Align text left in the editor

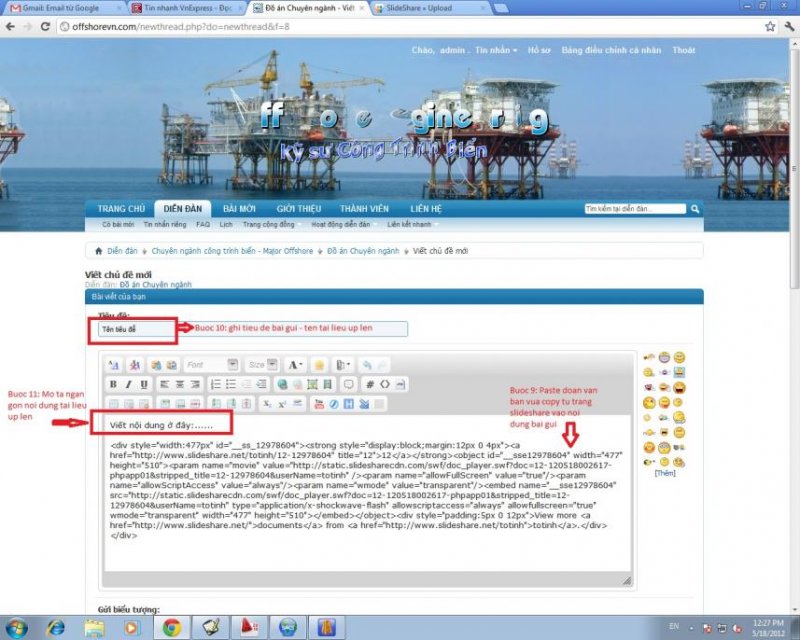tap(164, 384)
